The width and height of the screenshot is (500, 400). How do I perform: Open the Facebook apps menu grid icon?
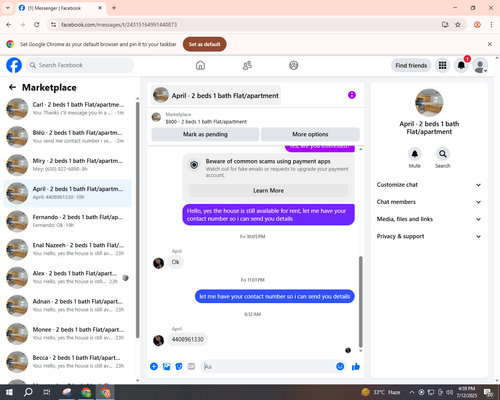tap(442, 65)
